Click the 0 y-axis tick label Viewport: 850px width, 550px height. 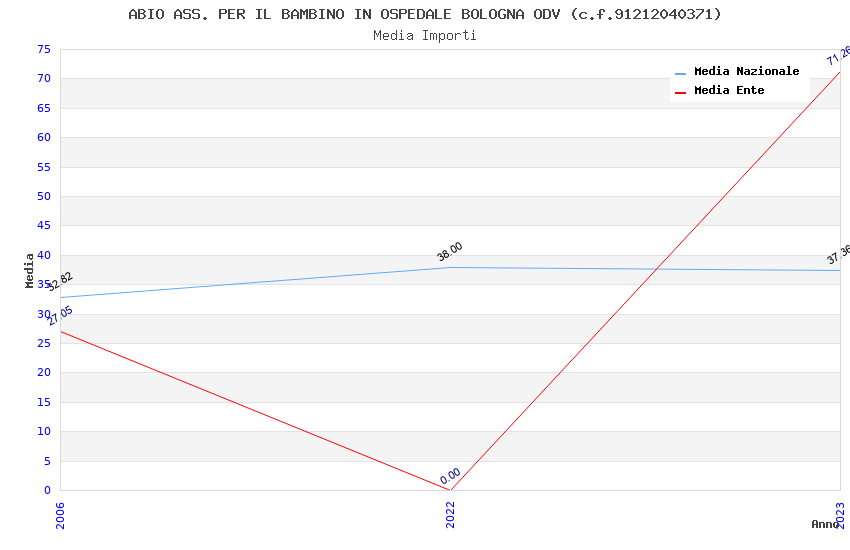click(x=47, y=490)
